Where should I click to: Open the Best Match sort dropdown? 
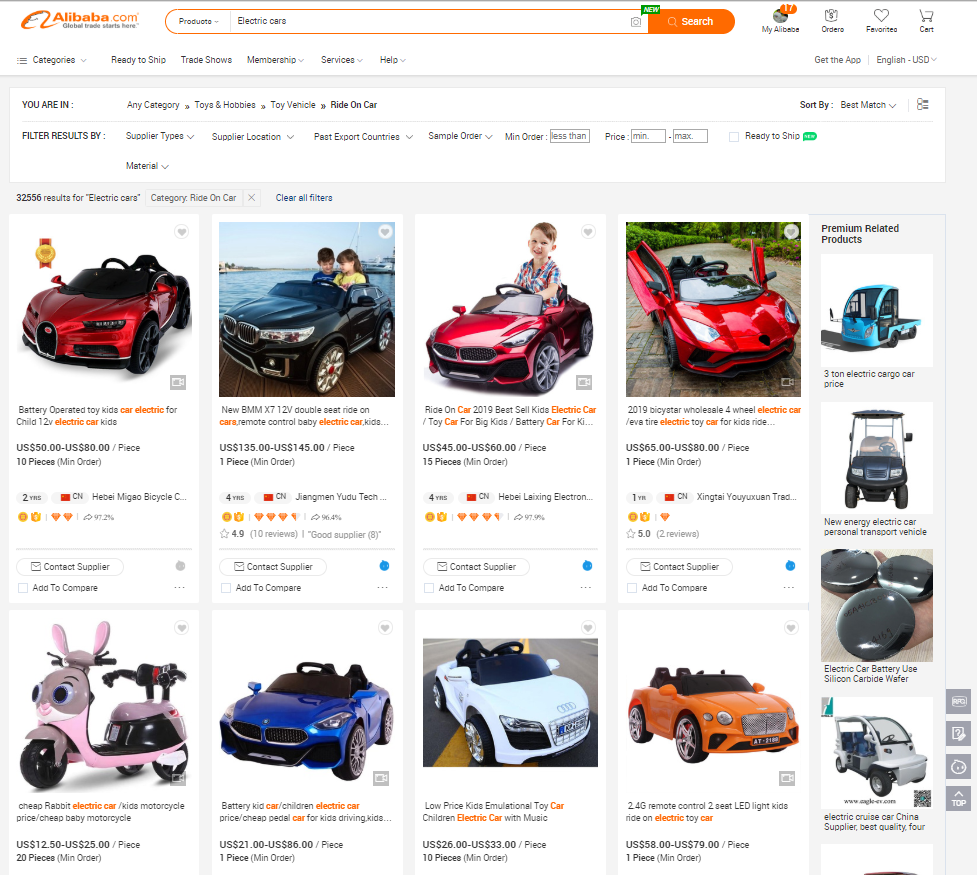[x=867, y=105]
